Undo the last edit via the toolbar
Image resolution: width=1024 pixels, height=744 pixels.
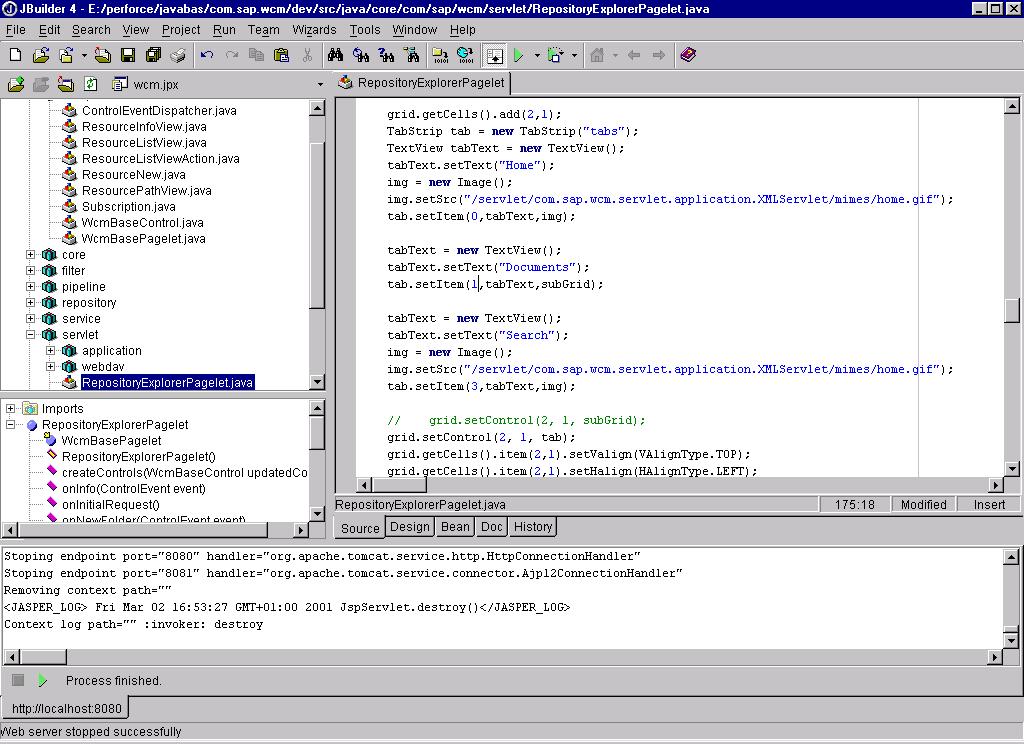coord(207,55)
